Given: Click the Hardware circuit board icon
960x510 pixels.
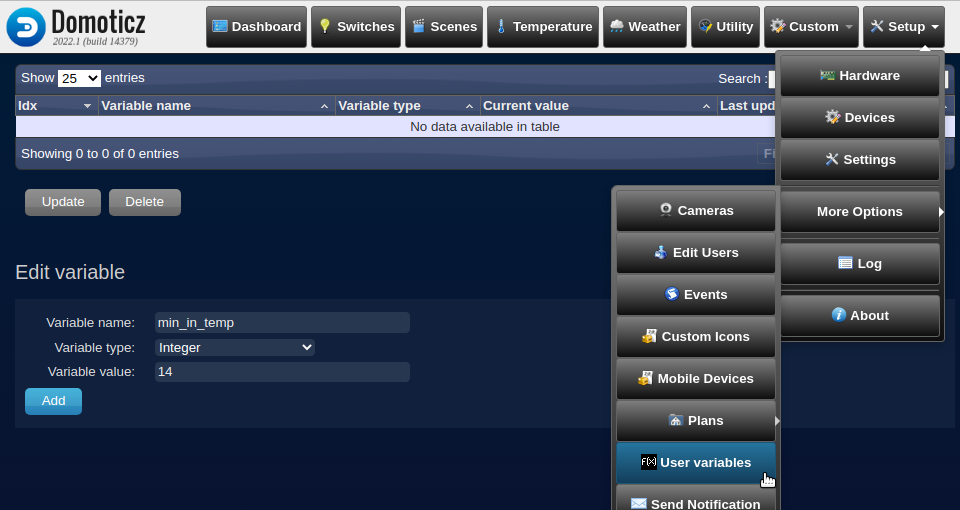Looking at the screenshot, I should point(828,75).
